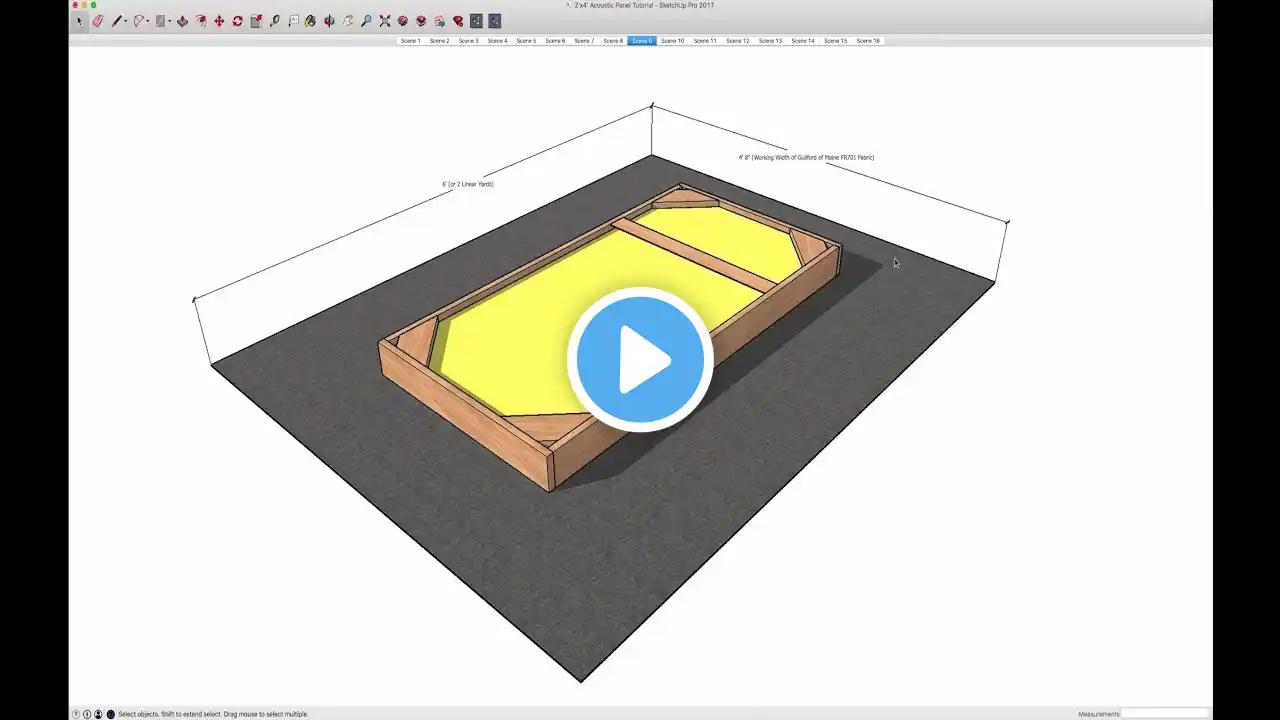Viewport: 1280px width, 720px height.
Task: Open the Scene 12 tab
Action: click(738, 41)
